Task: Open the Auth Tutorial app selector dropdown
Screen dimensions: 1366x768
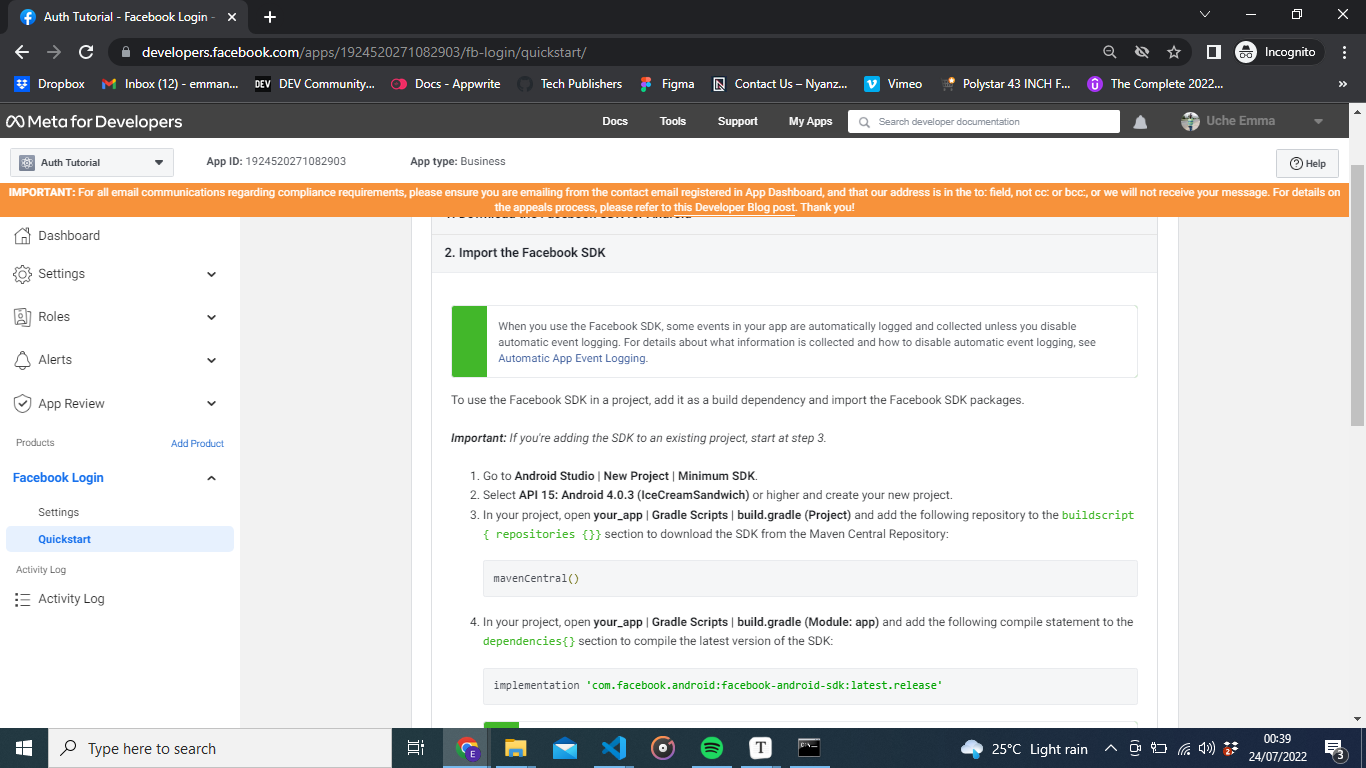Action: click(92, 163)
